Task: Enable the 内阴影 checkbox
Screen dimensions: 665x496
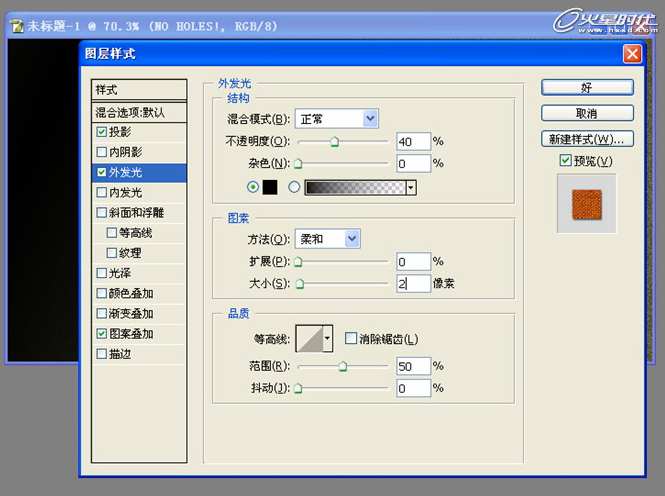Action: [x=101, y=152]
